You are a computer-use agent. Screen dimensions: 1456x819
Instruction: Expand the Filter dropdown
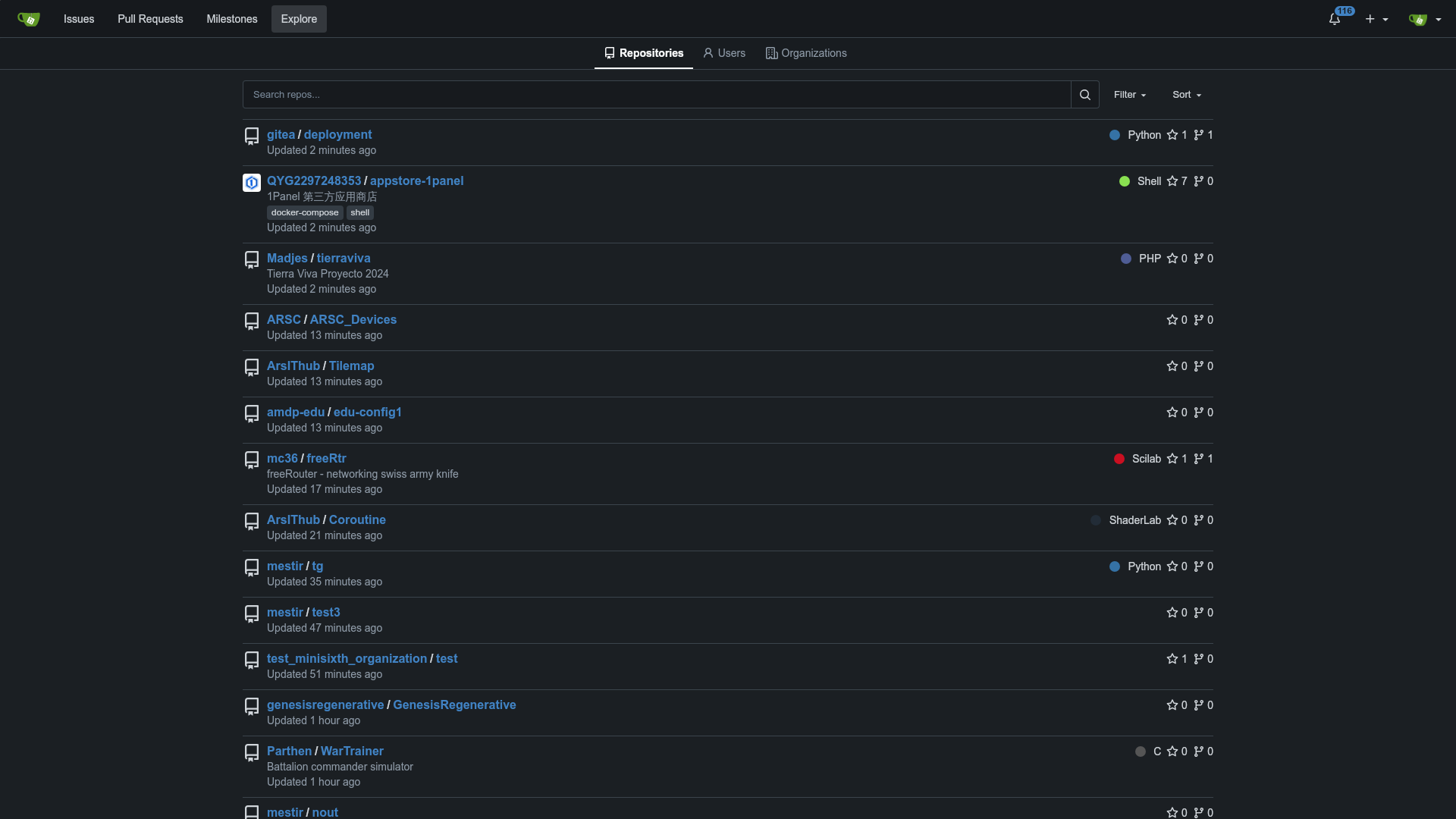pyautogui.click(x=1129, y=95)
